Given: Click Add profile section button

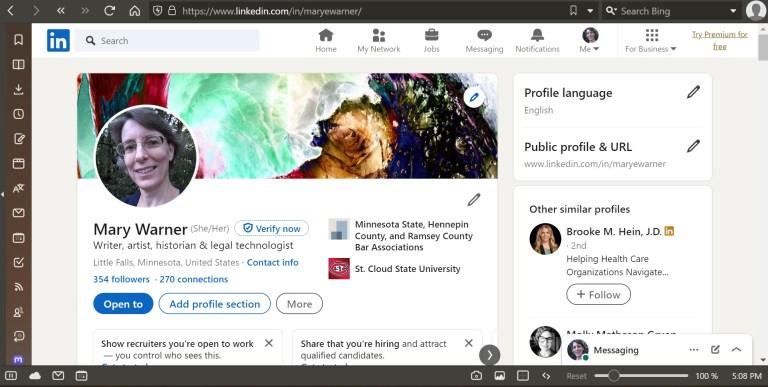Looking at the screenshot, I should (215, 304).
